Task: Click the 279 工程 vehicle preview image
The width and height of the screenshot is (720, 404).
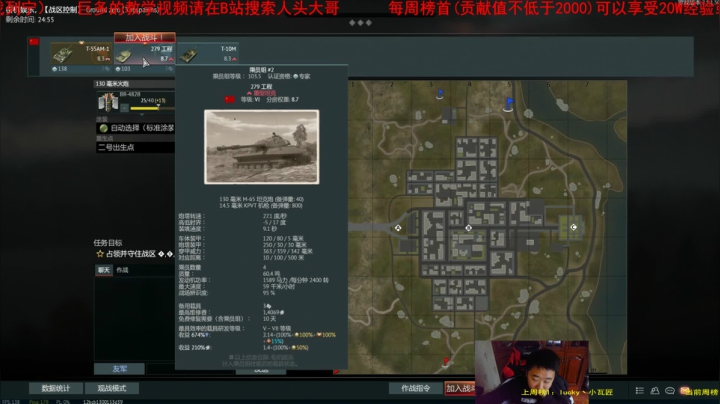Action: point(262,147)
